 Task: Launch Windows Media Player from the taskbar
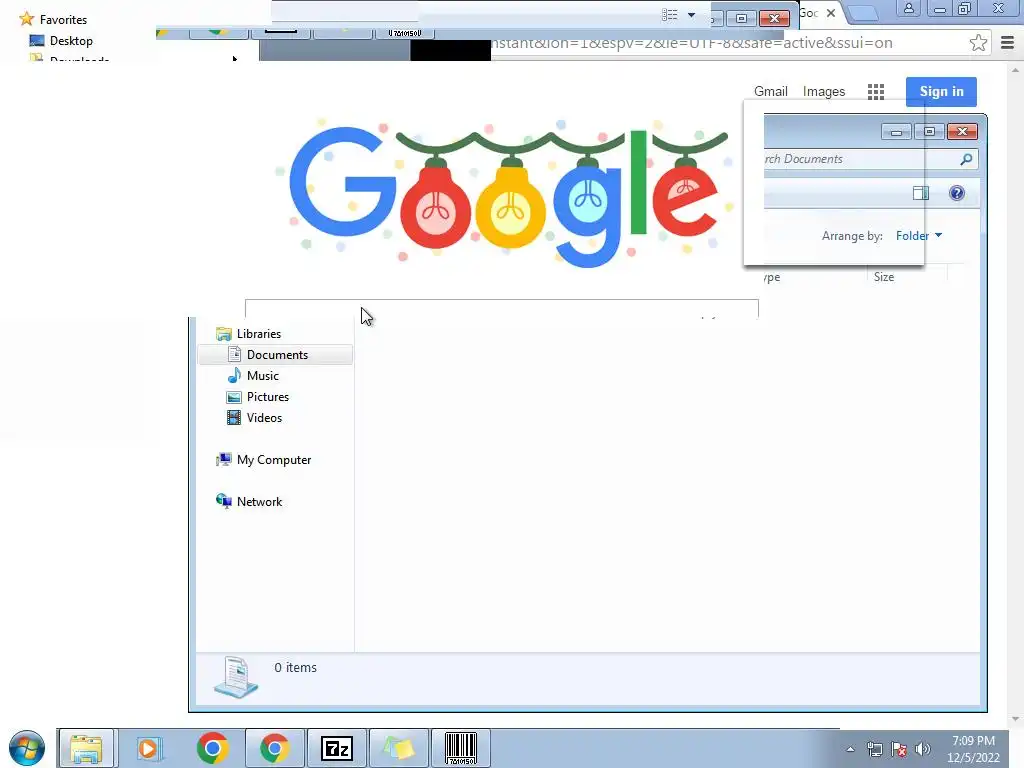[149, 748]
